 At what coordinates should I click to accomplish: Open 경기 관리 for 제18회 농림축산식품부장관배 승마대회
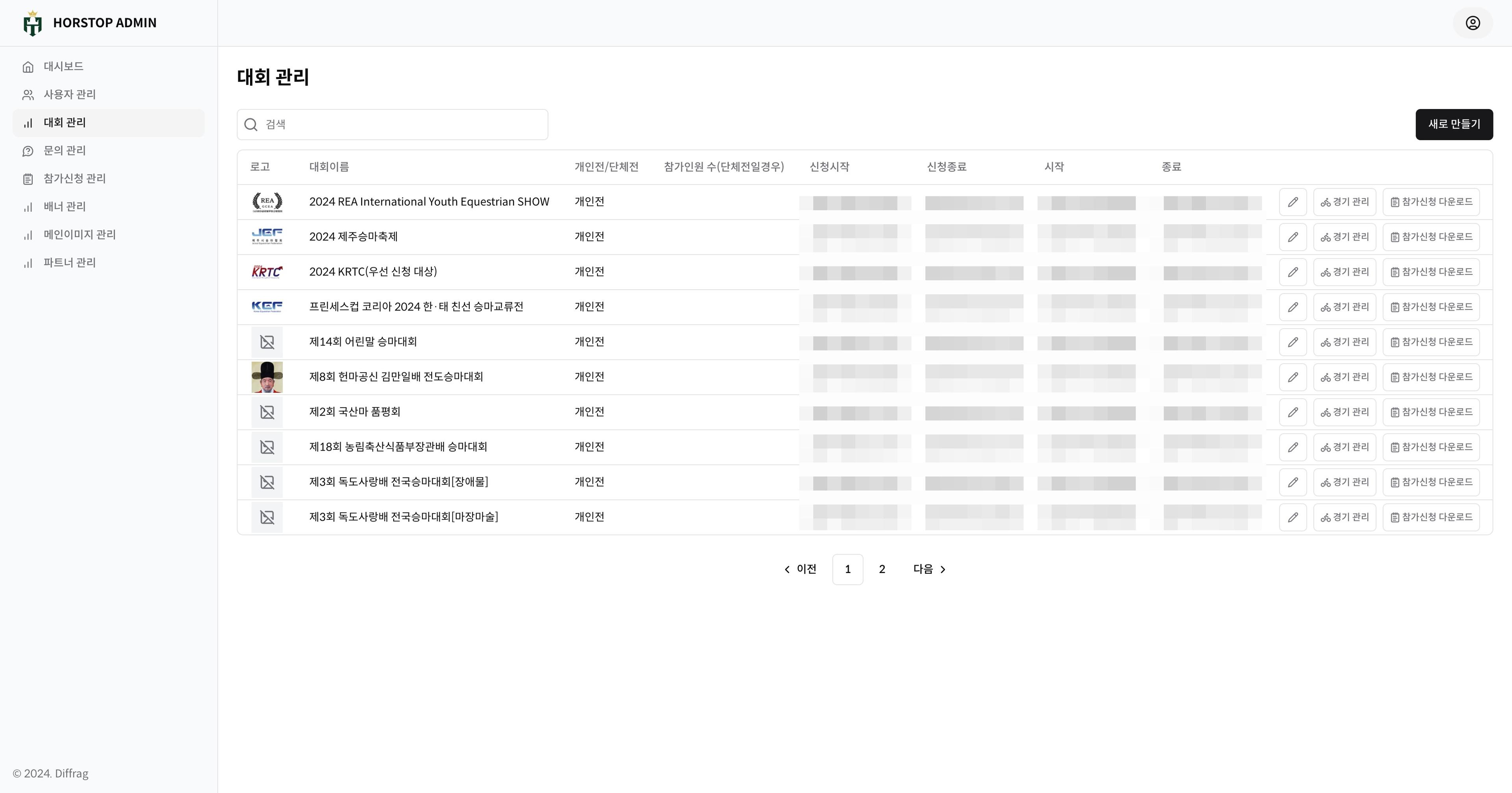click(x=1344, y=447)
